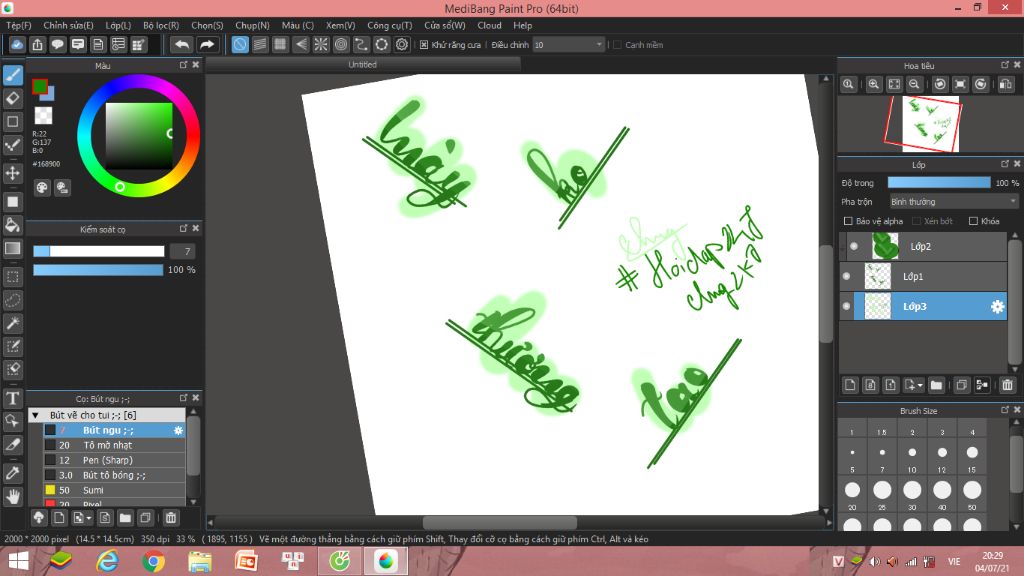Select the Tô mờ nhạt brush
1024x576 pixels.
coord(108,445)
